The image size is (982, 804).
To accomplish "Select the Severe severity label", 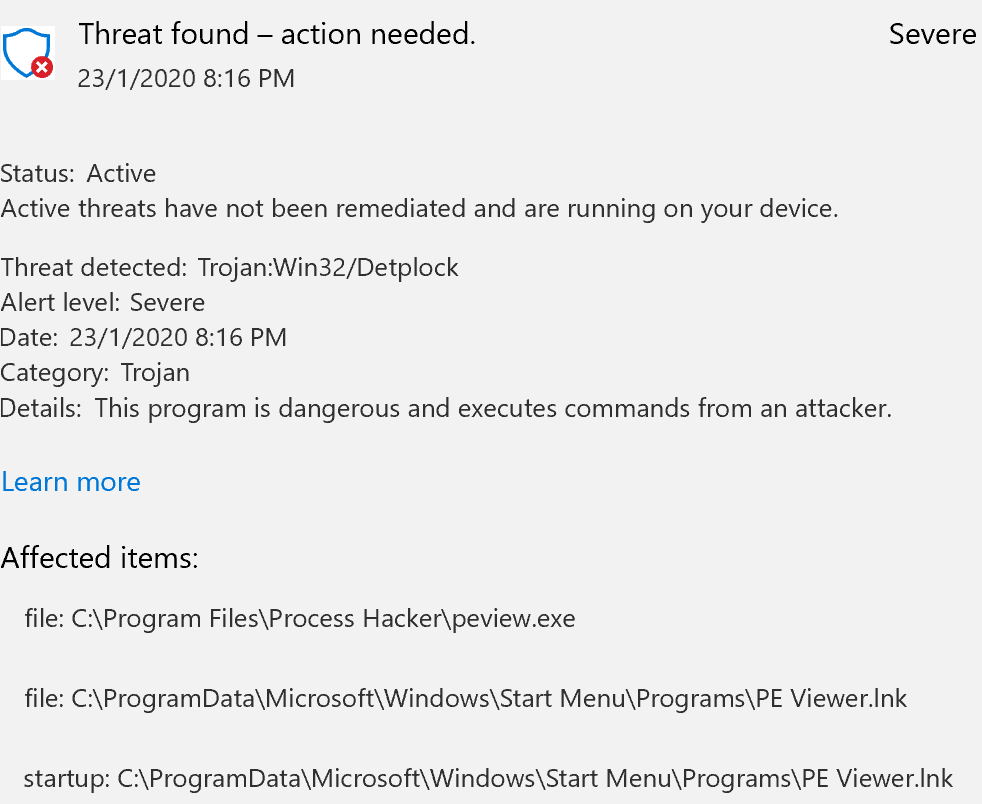I will click(932, 34).
